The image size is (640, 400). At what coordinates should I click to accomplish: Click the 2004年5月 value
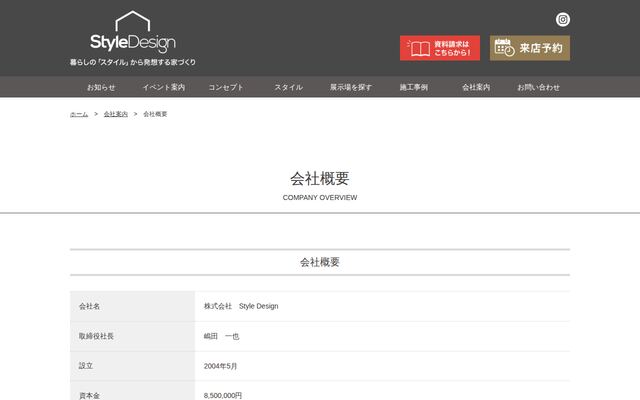point(220,366)
